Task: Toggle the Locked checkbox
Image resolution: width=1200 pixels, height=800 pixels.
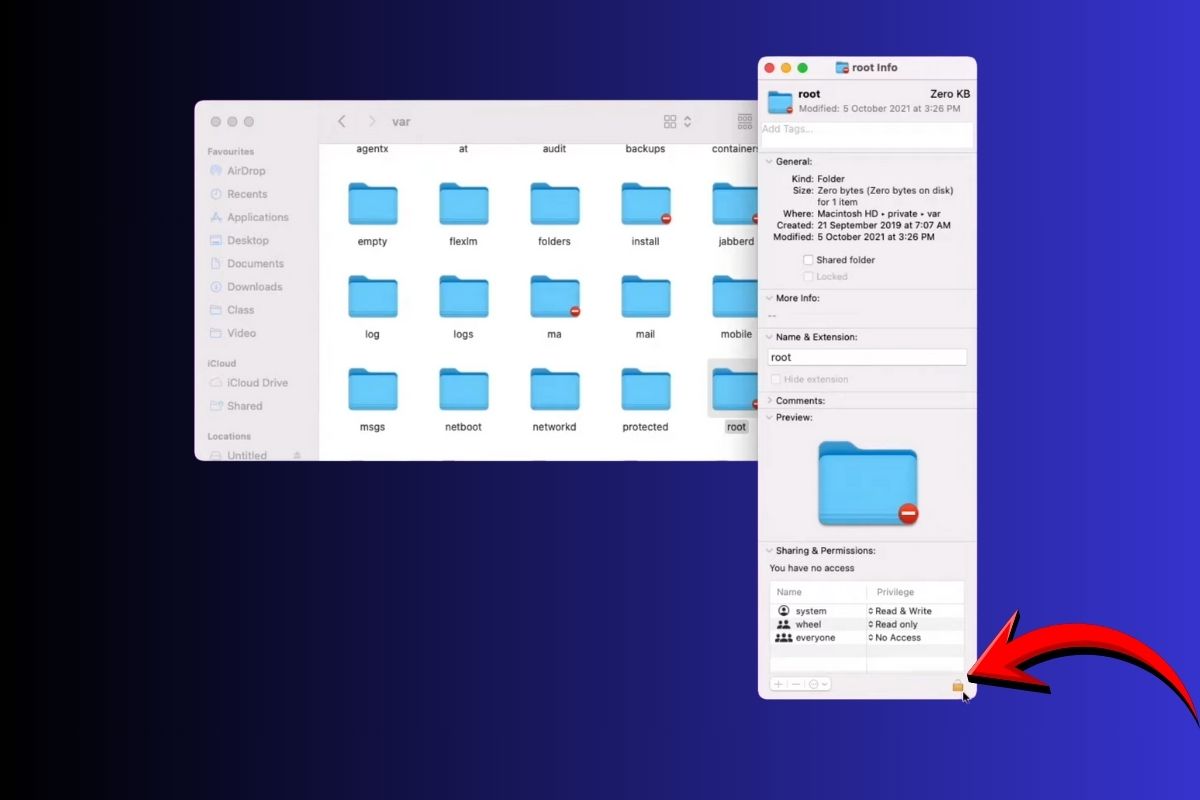Action: pos(808,276)
